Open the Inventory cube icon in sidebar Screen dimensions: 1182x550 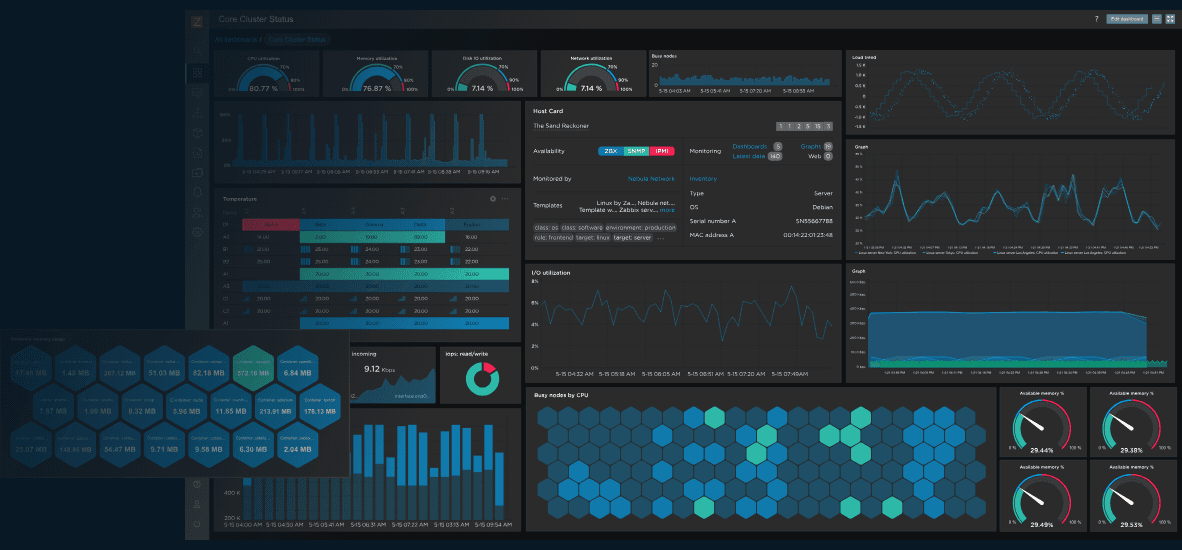coord(197,132)
